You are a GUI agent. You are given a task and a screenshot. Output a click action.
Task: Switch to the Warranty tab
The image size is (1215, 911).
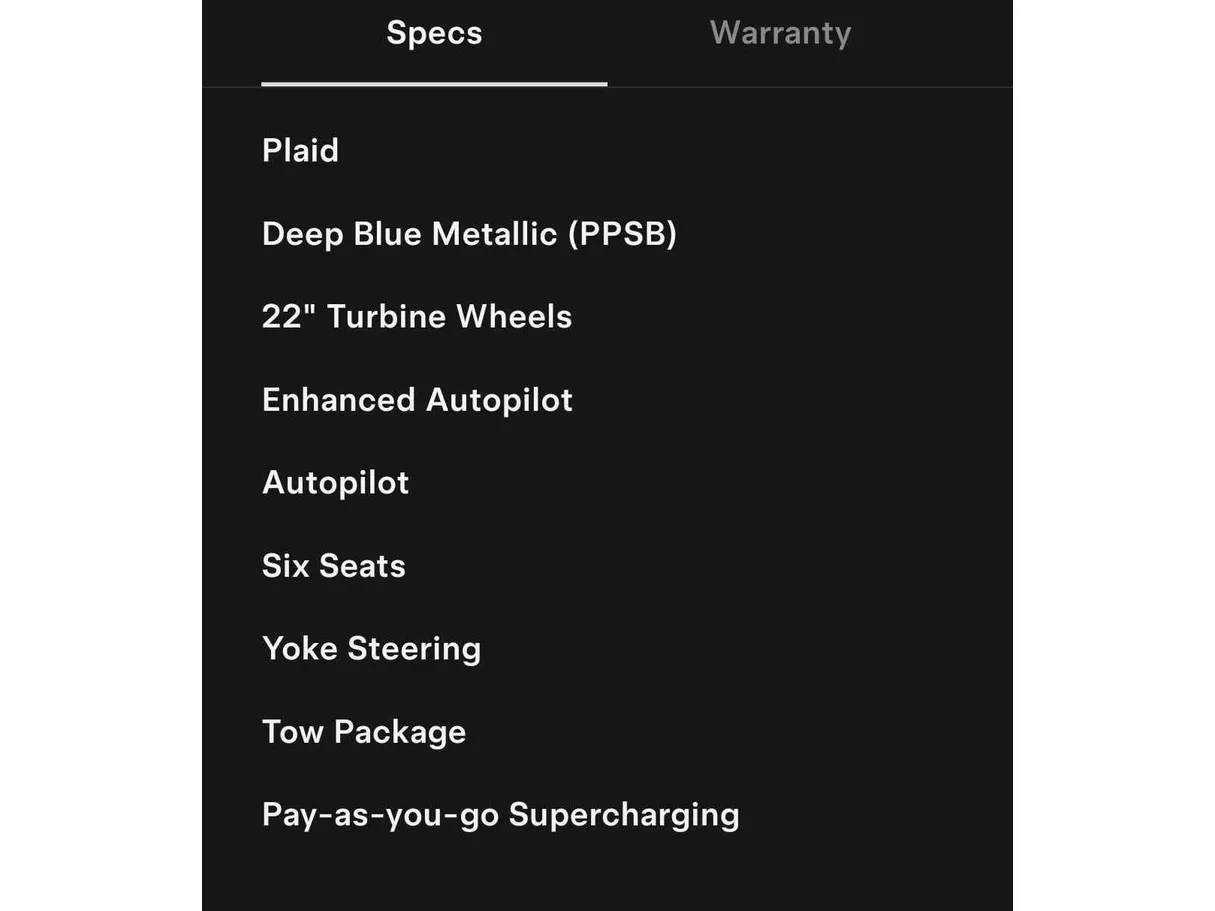coord(780,33)
